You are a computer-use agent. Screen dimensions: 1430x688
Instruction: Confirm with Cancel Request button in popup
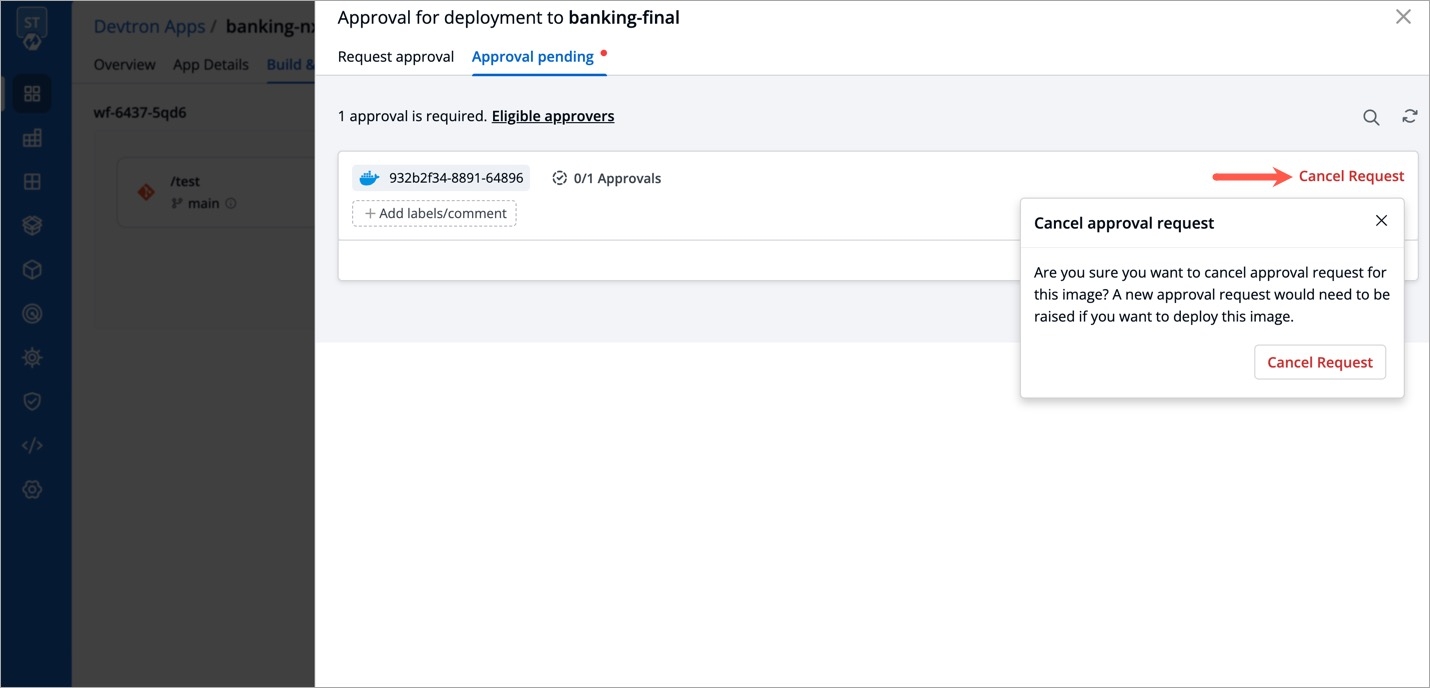(1319, 362)
